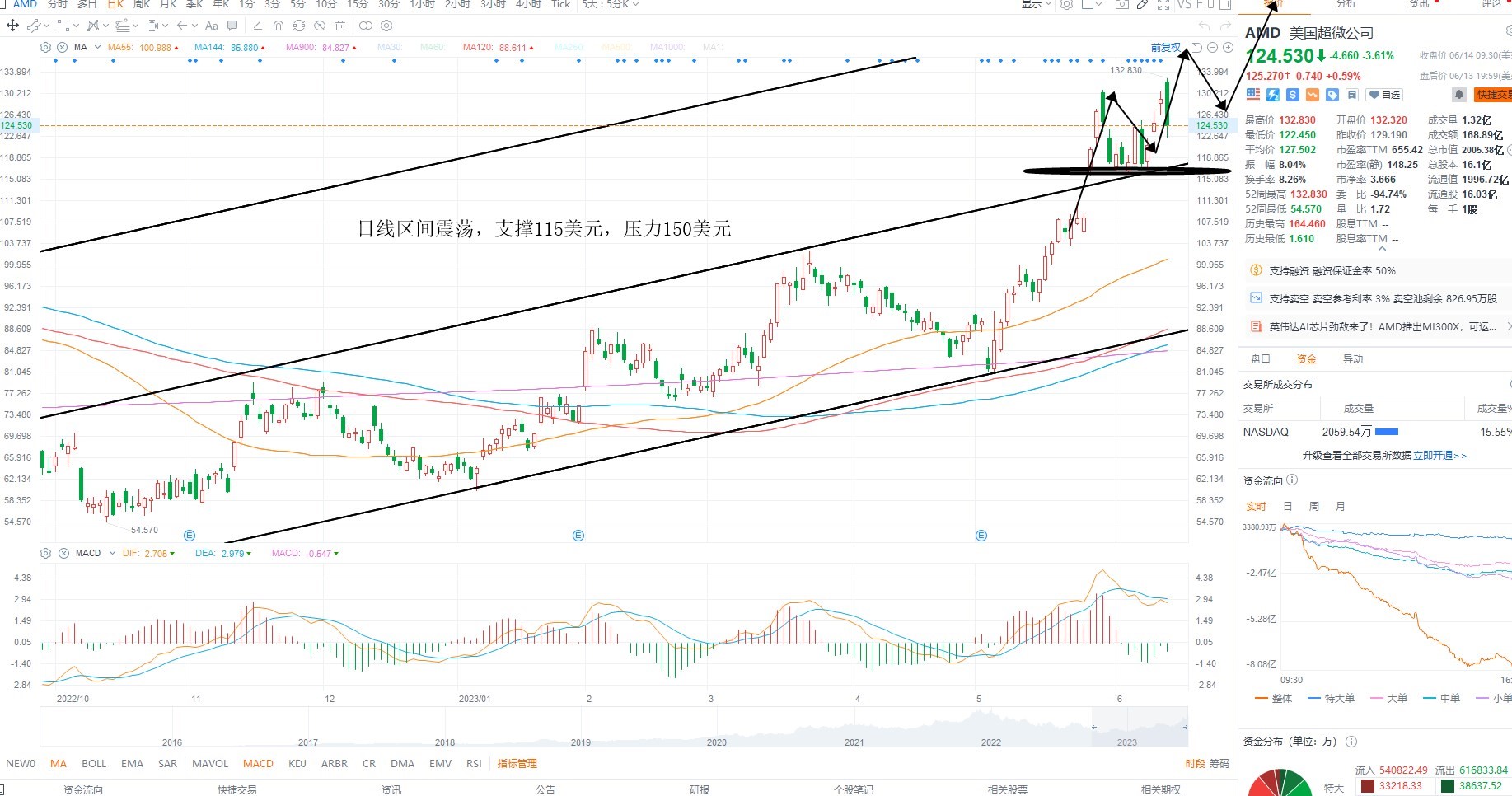Switch to the 周K weekly chart tab

pyautogui.click(x=142, y=4)
